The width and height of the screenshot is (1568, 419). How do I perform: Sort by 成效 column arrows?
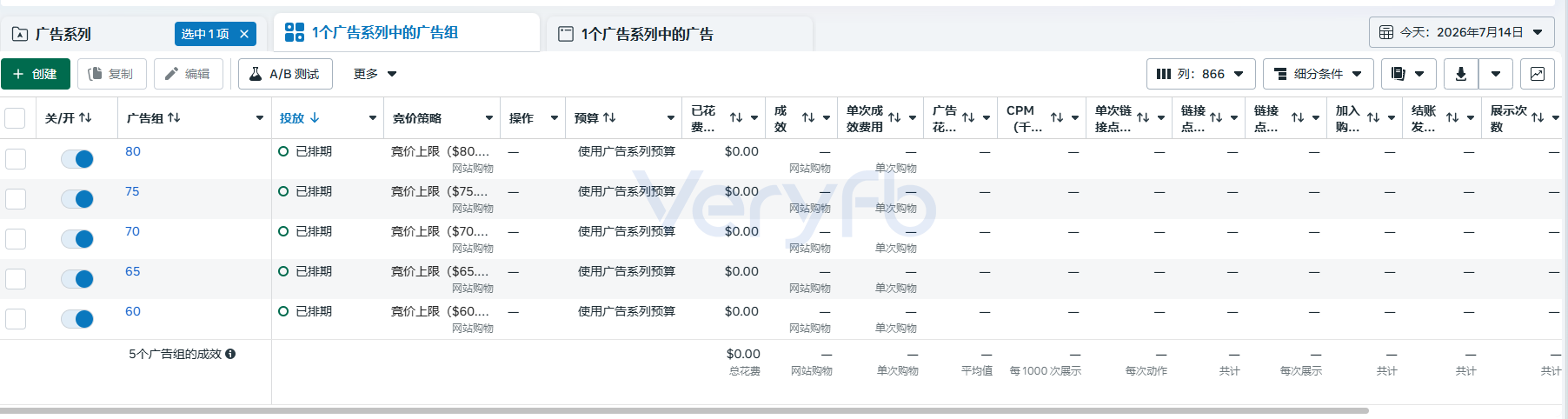[x=808, y=117]
